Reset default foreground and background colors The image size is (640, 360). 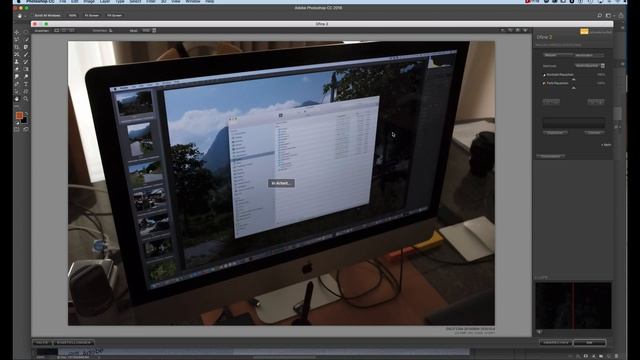pos(17,122)
